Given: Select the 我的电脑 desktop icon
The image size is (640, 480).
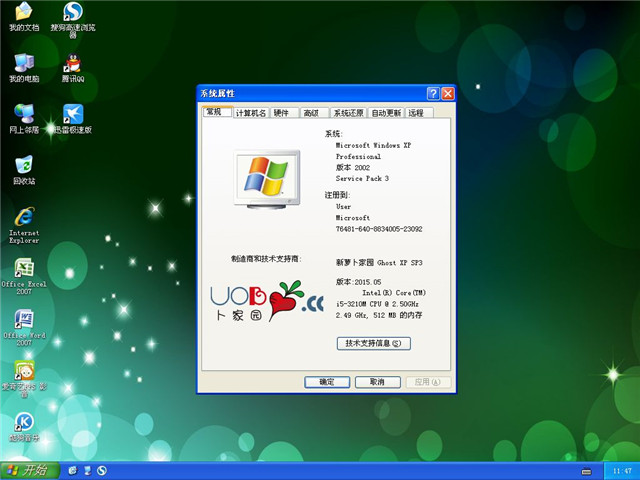Looking at the screenshot, I should (x=24, y=68).
